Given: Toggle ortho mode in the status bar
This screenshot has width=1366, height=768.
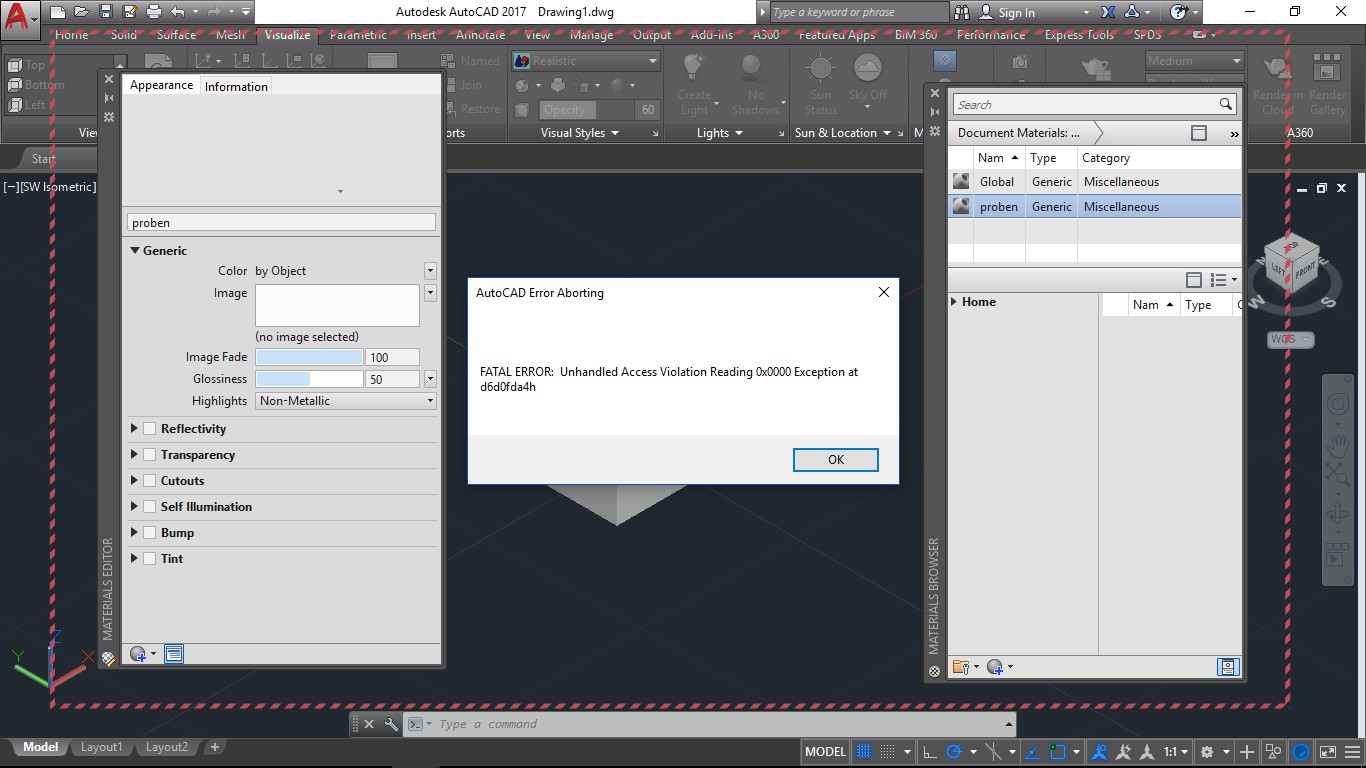Looking at the screenshot, I should click(x=932, y=751).
